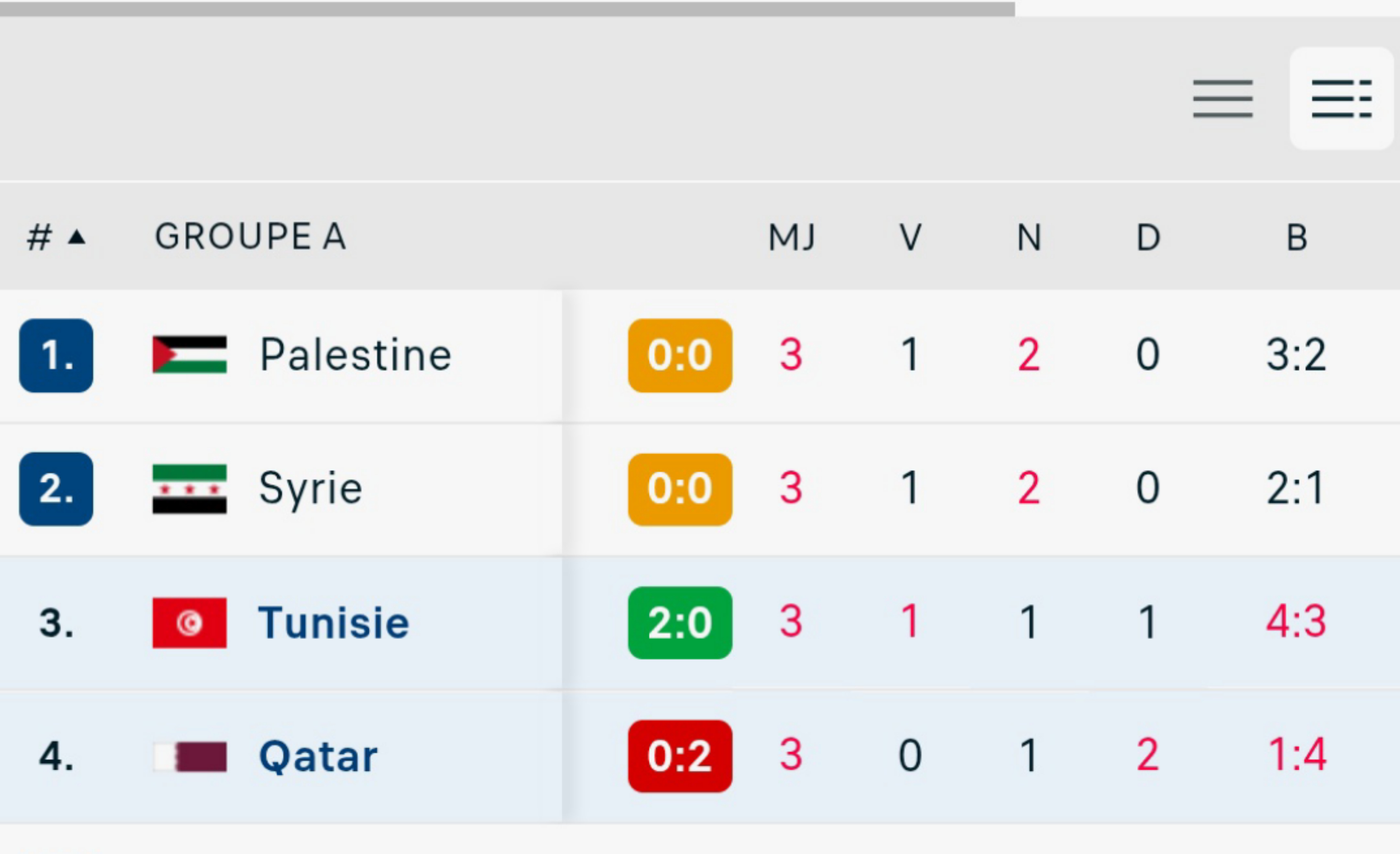Open the Palestine team link

[355, 355]
